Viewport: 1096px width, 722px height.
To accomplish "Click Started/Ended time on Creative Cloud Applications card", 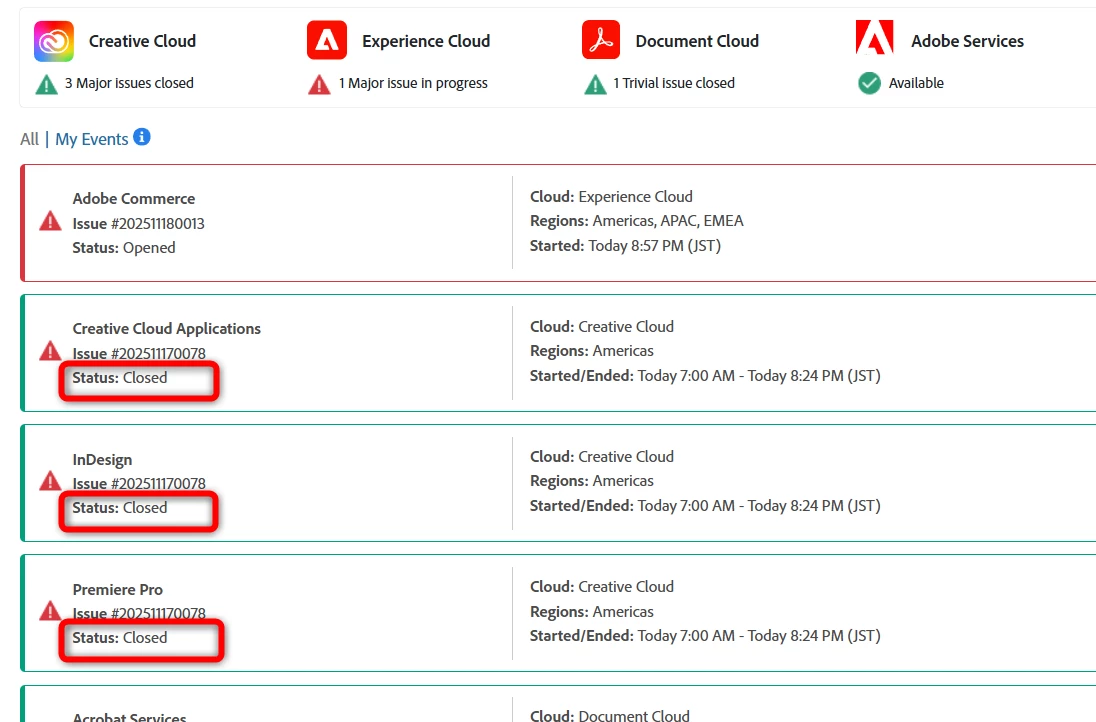I will click(x=705, y=376).
